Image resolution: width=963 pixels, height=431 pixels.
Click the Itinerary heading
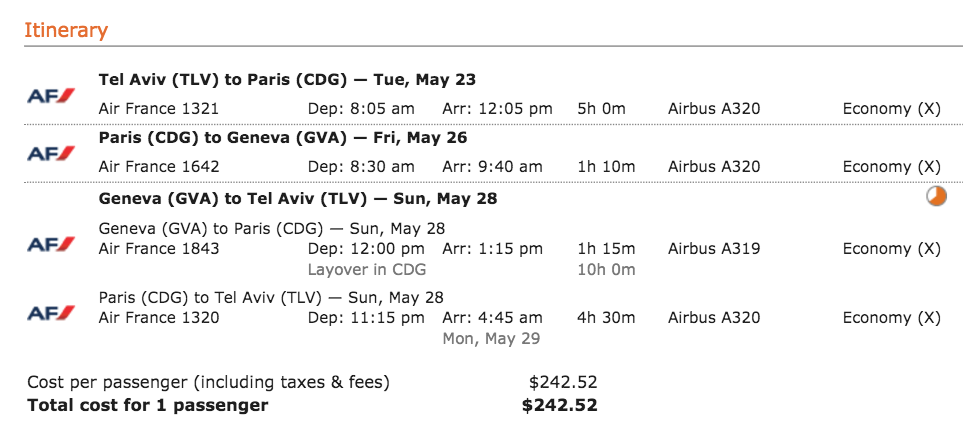pos(66,30)
